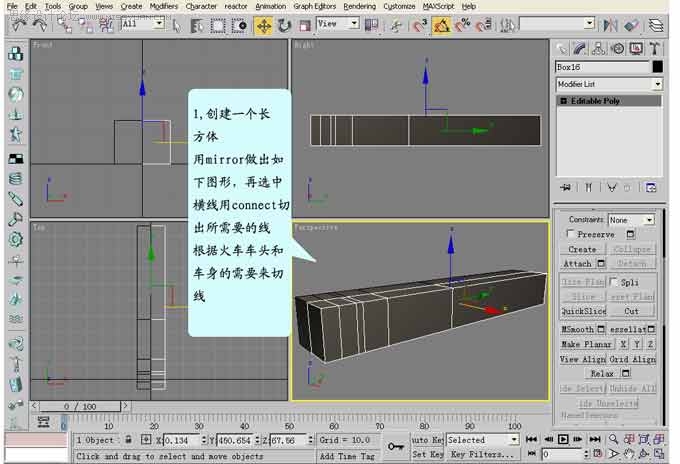Click the Cut button
The height and width of the screenshot is (464, 680).
point(631,311)
